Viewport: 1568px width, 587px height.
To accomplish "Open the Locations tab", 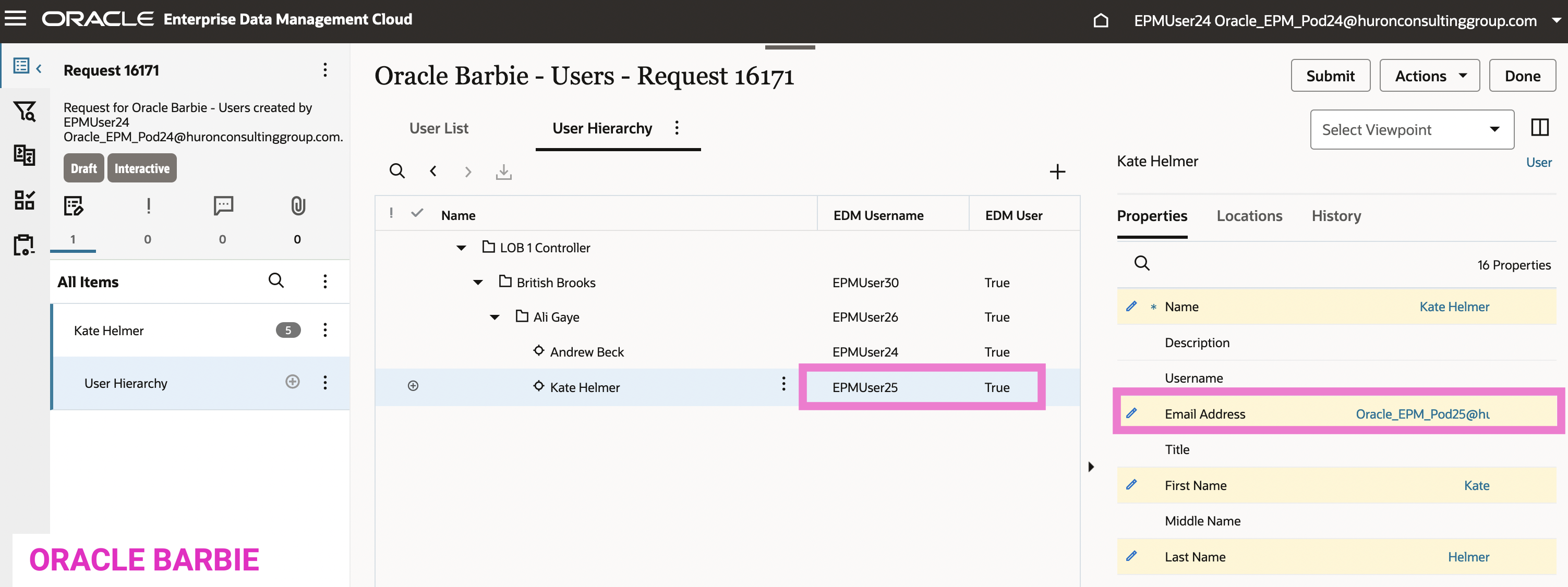I will pyautogui.click(x=1248, y=216).
